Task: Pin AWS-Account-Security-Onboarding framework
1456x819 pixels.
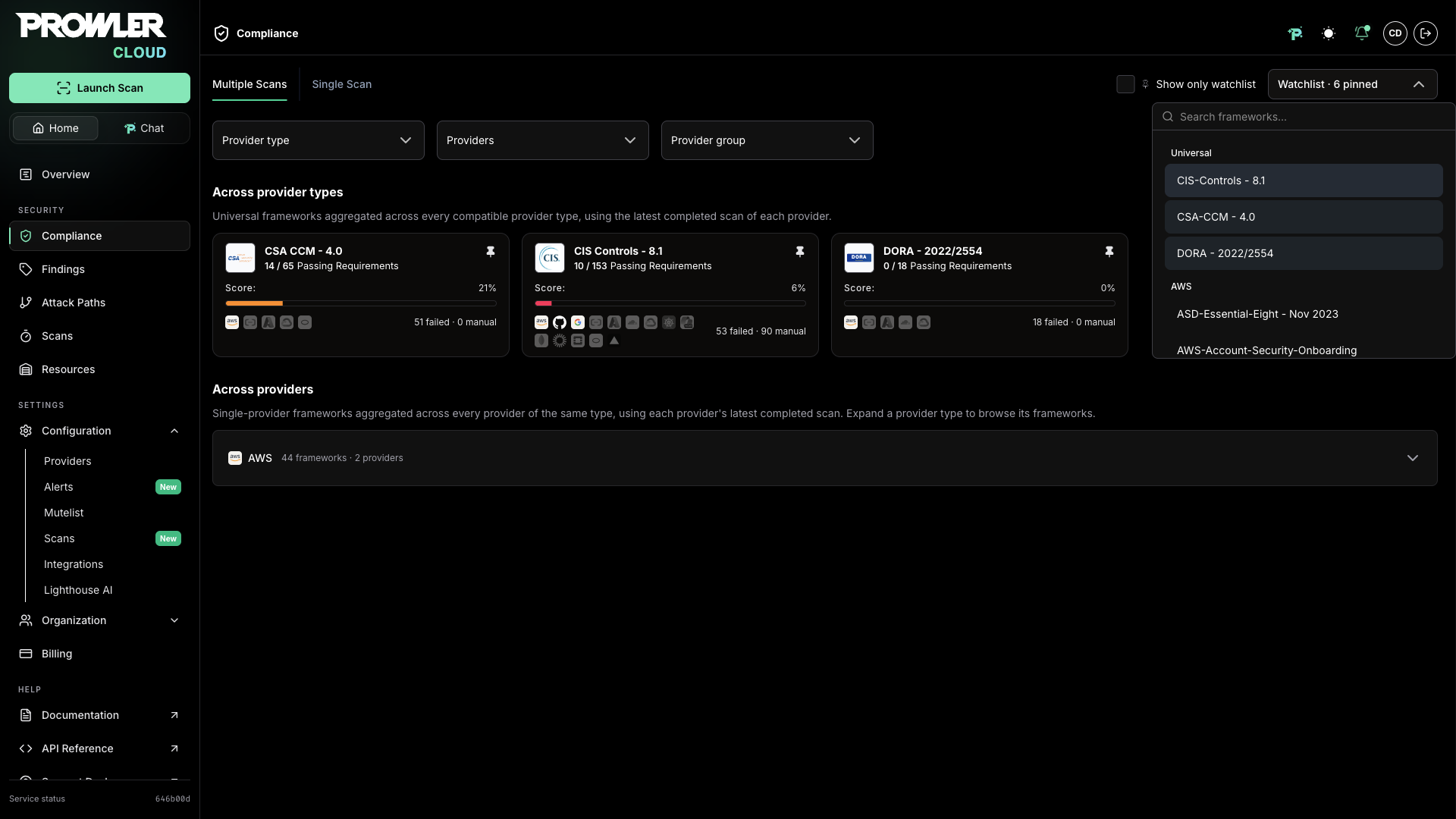Action: (x=1304, y=350)
